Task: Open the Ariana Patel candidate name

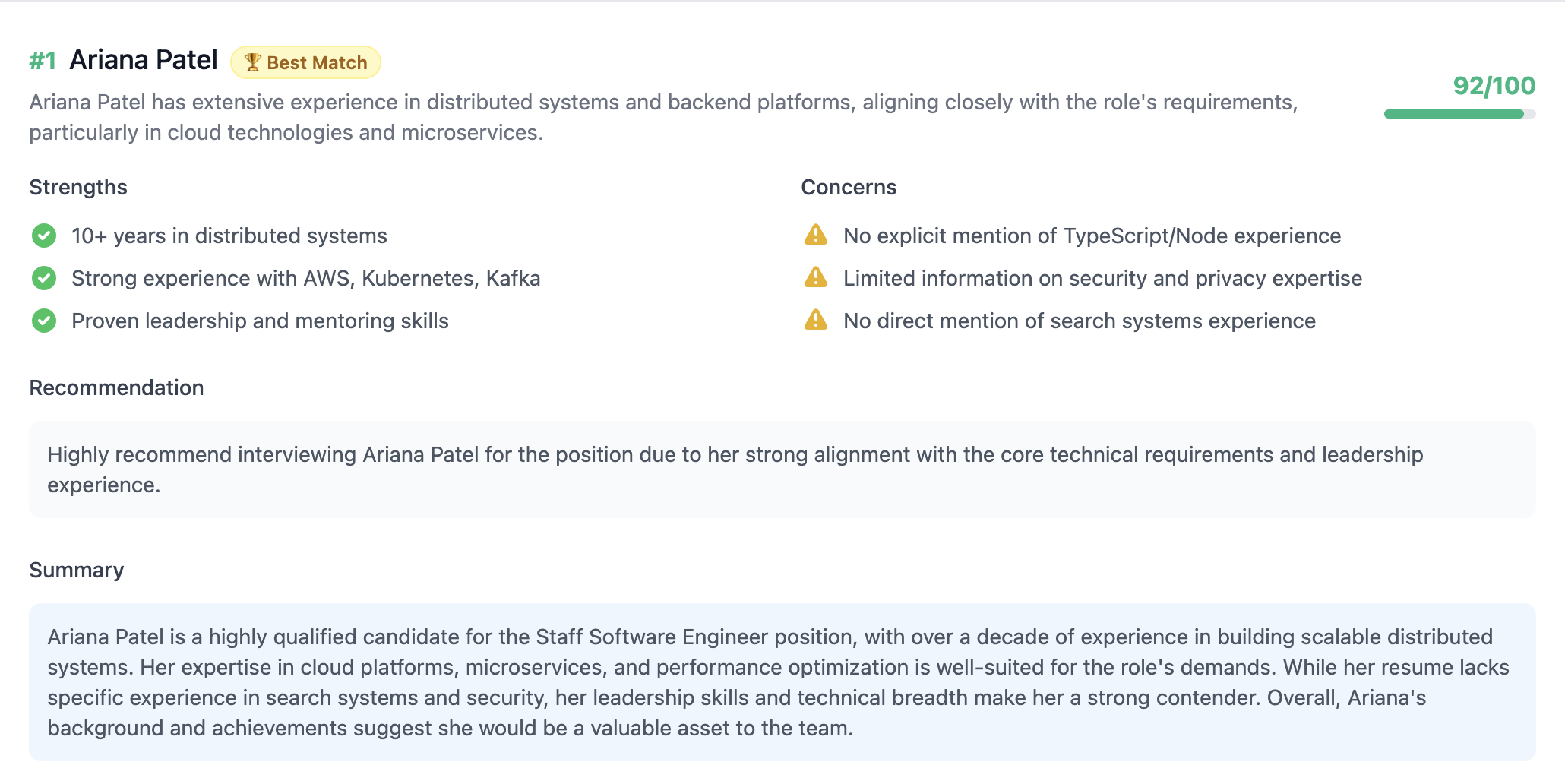Action: 144,60
